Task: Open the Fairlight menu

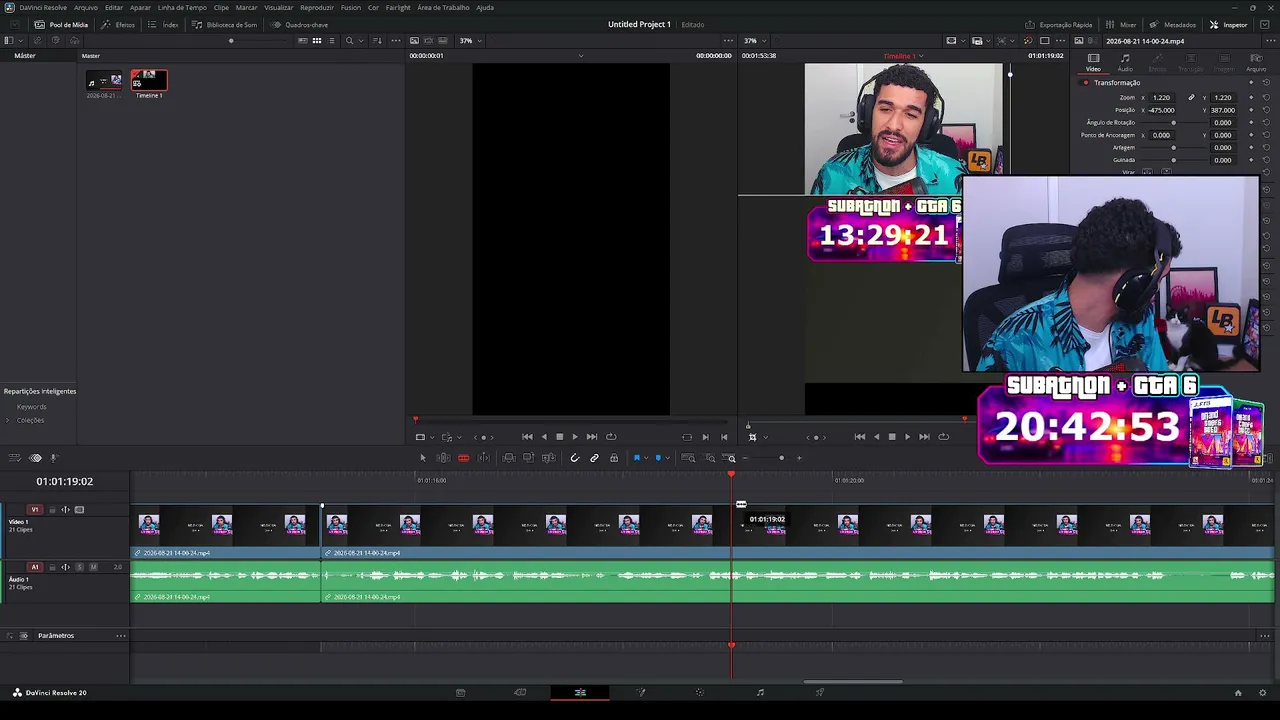Action: click(x=398, y=7)
